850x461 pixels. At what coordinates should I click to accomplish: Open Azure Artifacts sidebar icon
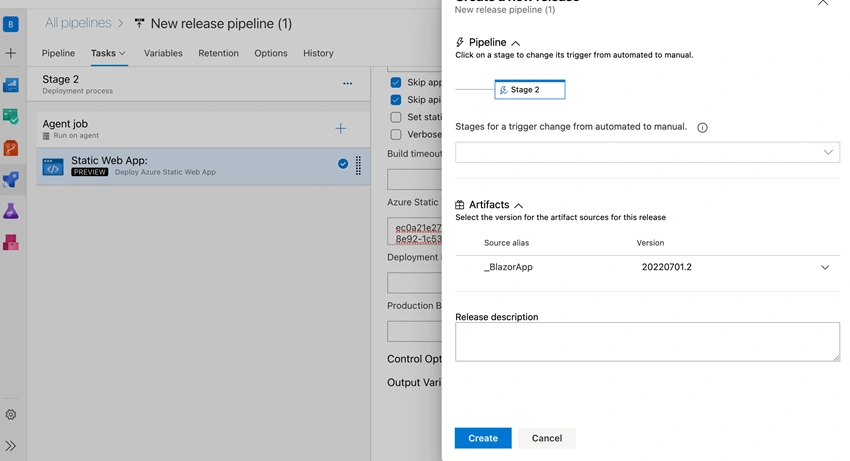(x=11, y=242)
